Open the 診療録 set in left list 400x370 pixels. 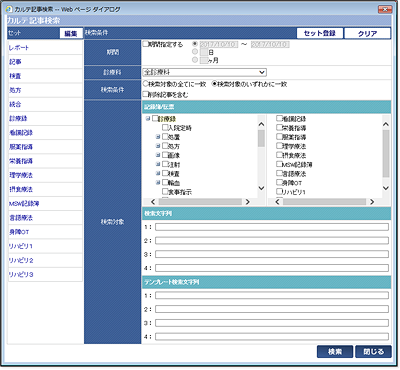pyautogui.click(x=45, y=118)
